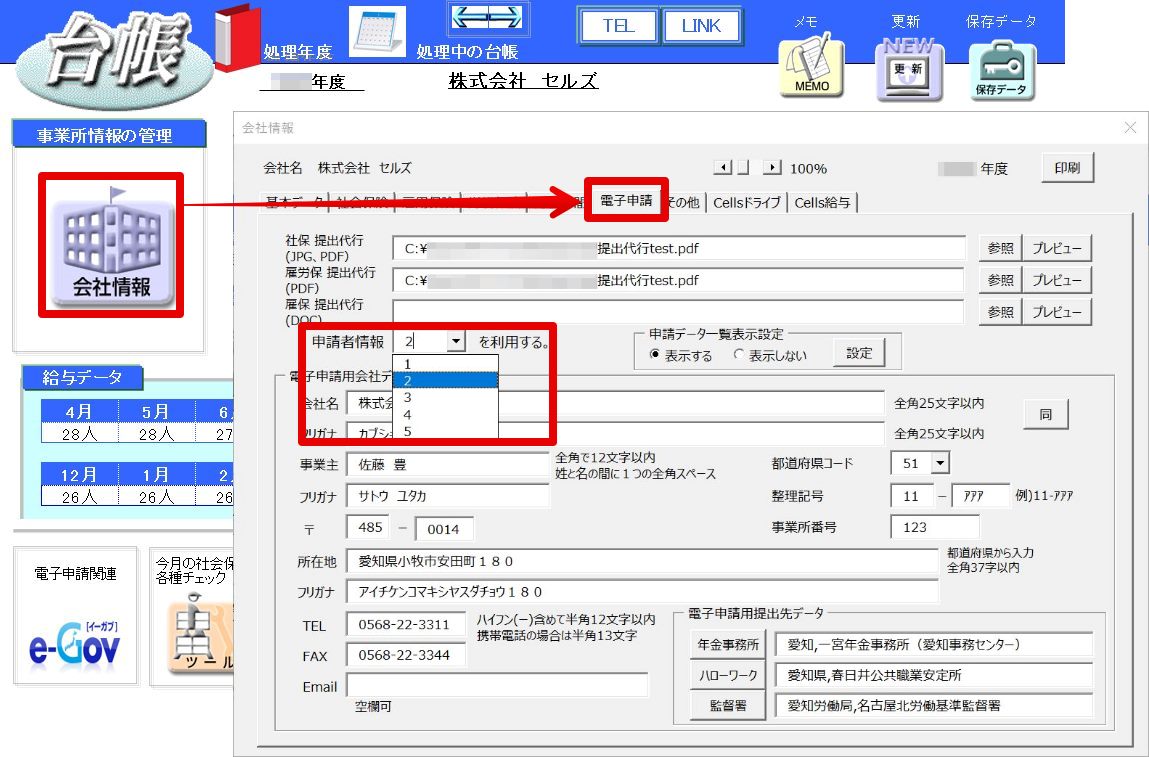This screenshot has height=757, width=1149.
Task: Click the 年金事務所 button
Action: click(x=728, y=645)
